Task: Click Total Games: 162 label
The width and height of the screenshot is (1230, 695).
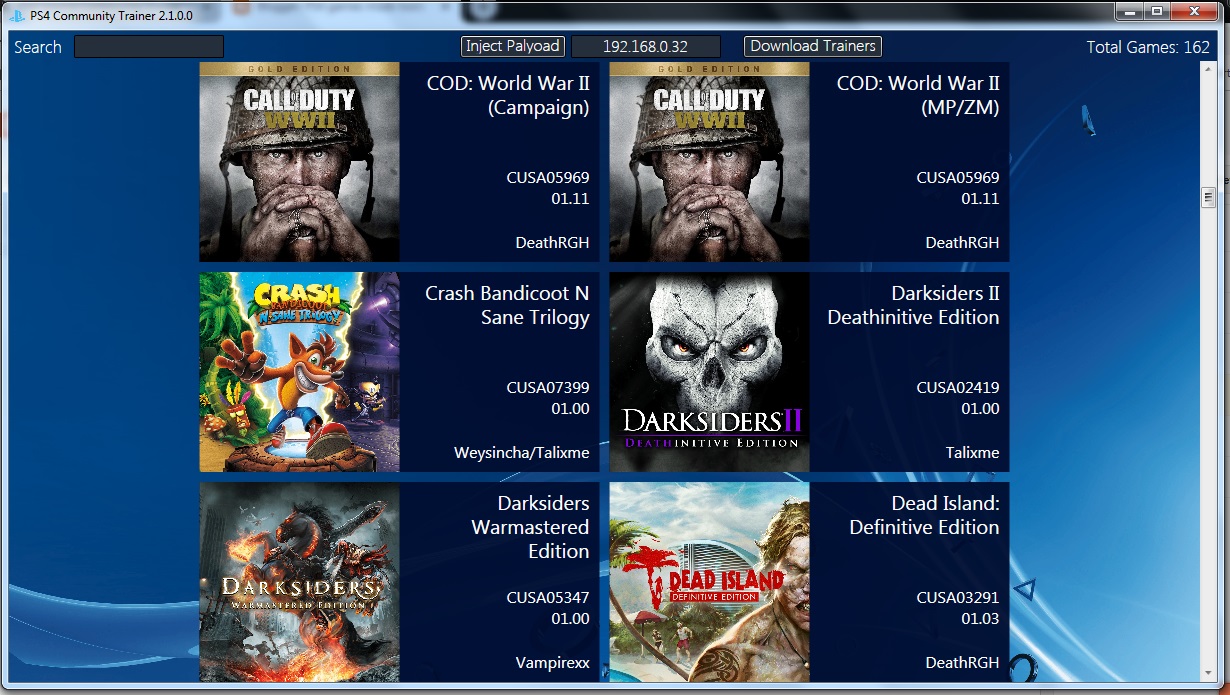Action: click(1148, 47)
